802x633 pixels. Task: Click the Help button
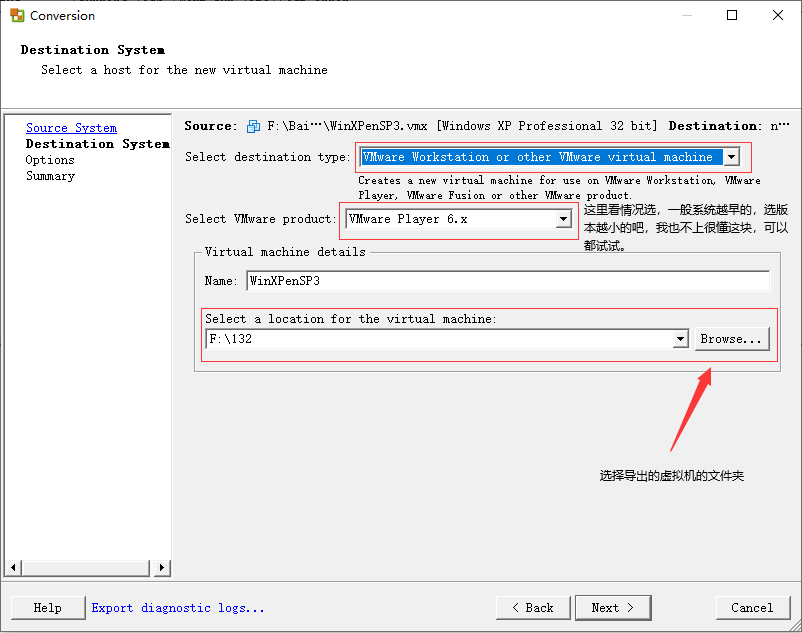click(x=48, y=608)
